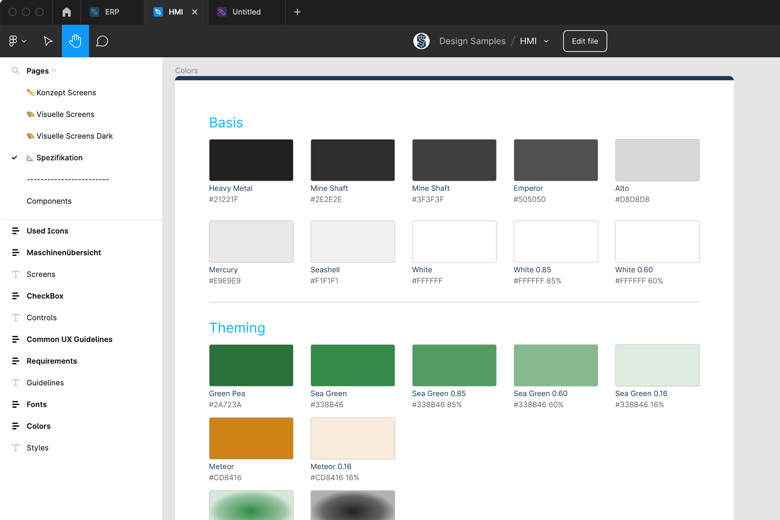The height and width of the screenshot is (520, 780).
Task: Click the Sea Green 0.60 swatch
Action: [556, 365]
